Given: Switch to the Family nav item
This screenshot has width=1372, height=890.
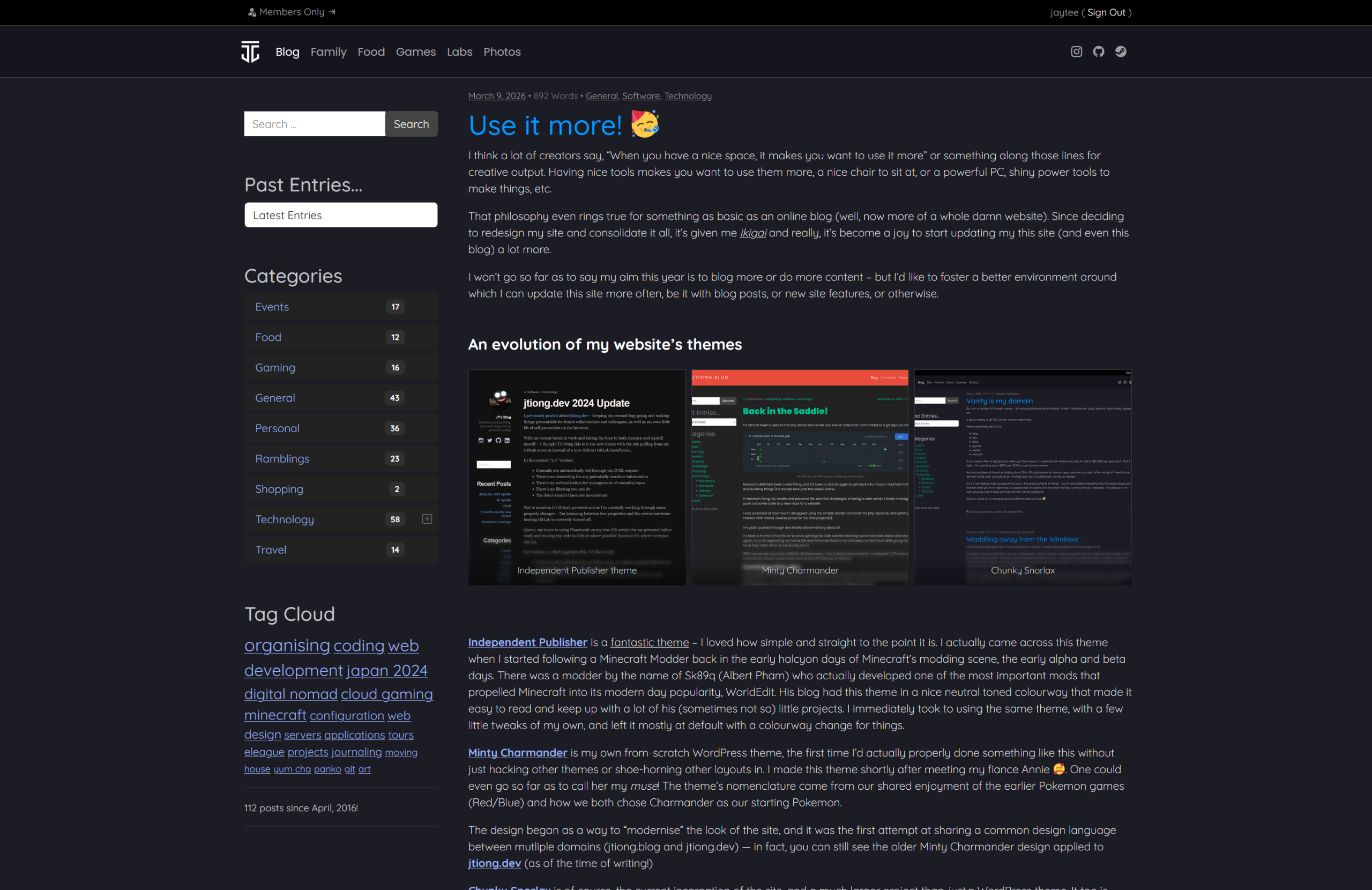Looking at the screenshot, I should pyautogui.click(x=328, y=52).
